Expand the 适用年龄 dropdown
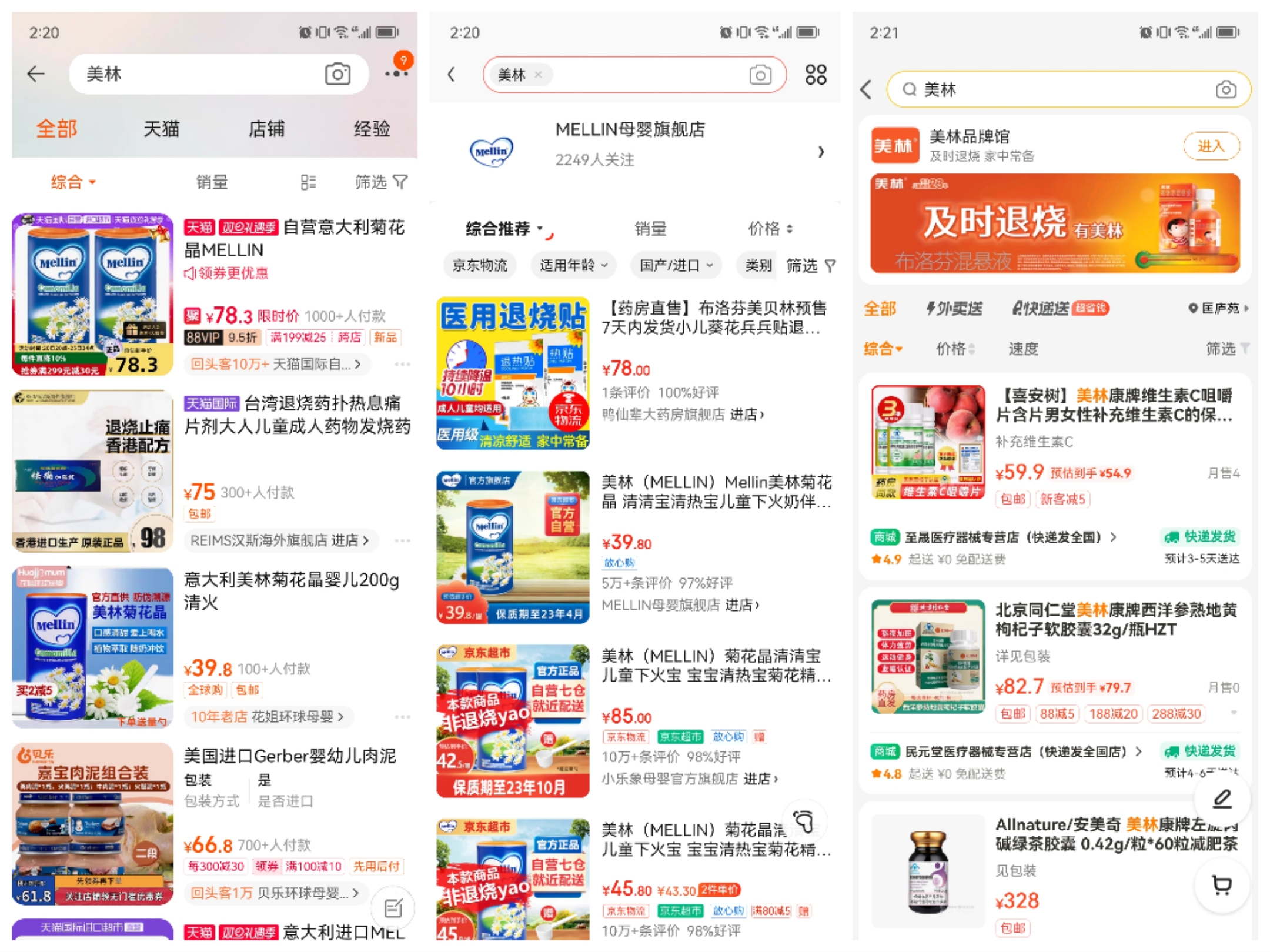The image size is (1270, 952). point(573,266)
